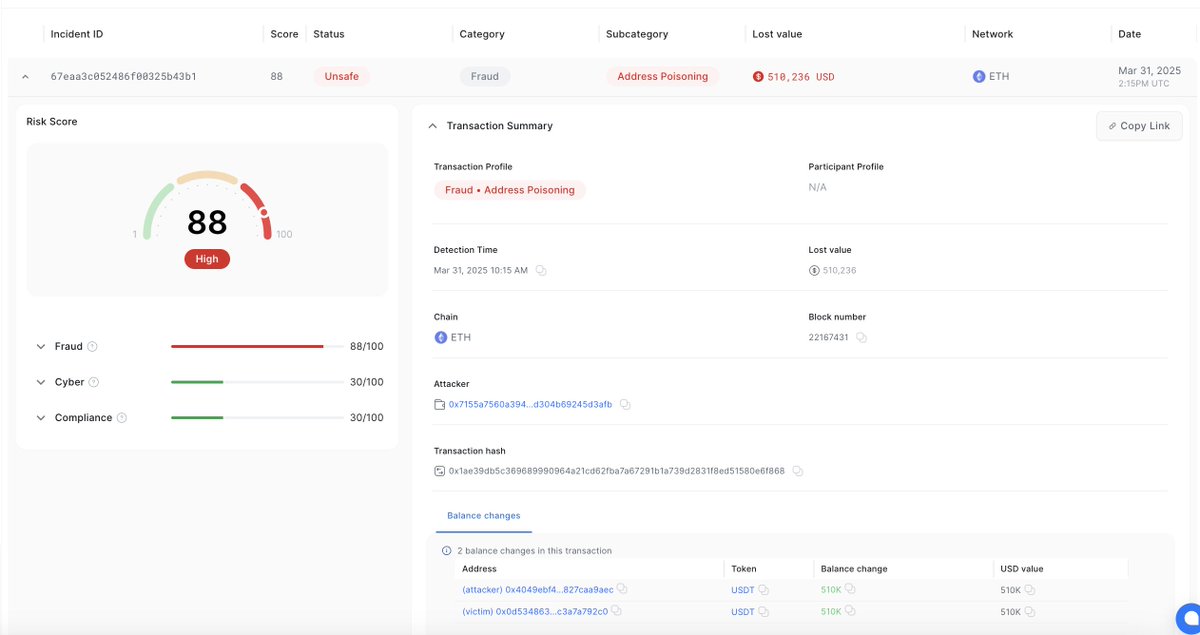
Task: Open USDT token link in attacker row
Action: [x=743, y=590]
